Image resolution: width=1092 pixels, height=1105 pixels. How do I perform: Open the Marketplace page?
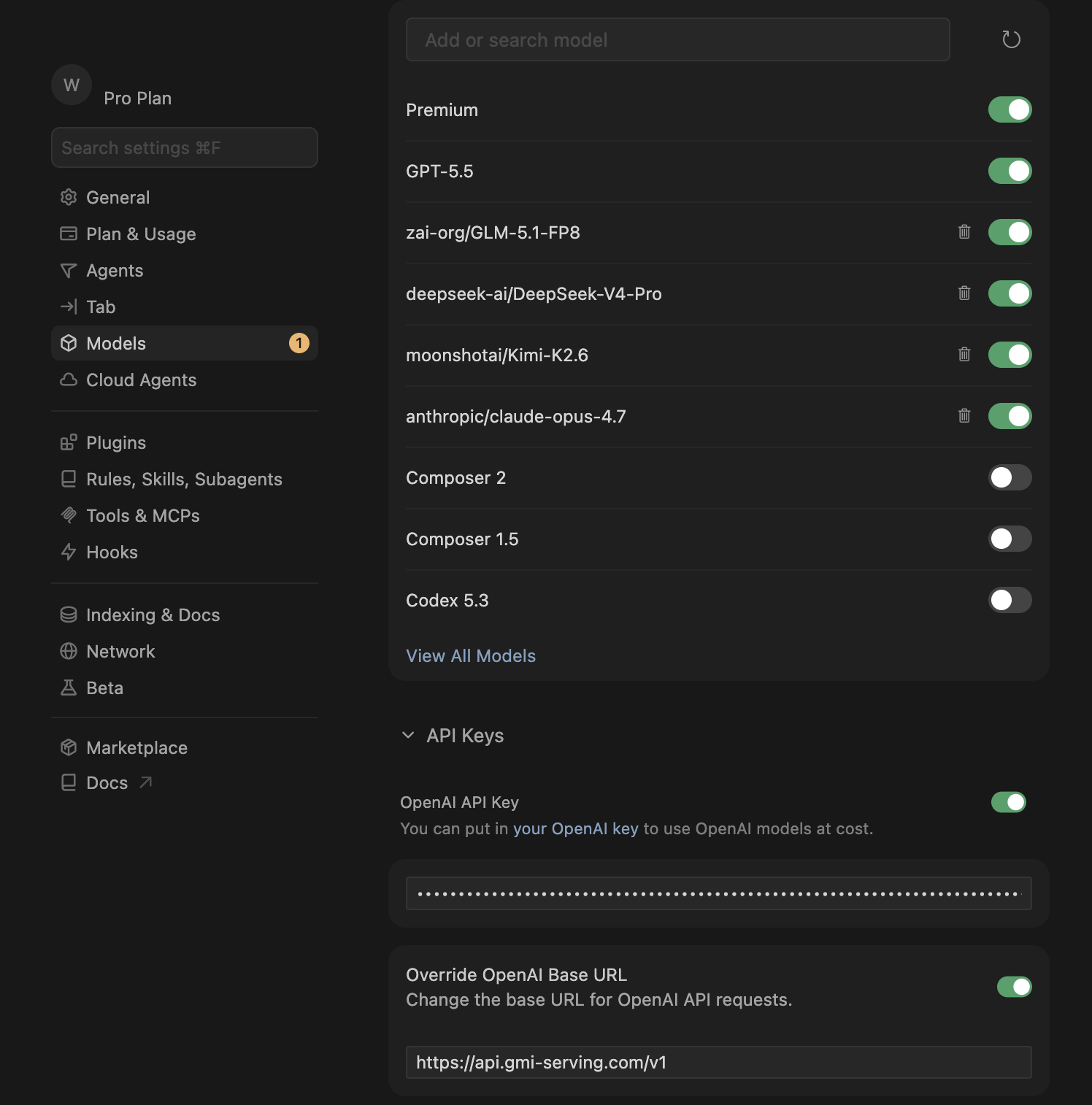pyautogui.click(x=185, y=747)
